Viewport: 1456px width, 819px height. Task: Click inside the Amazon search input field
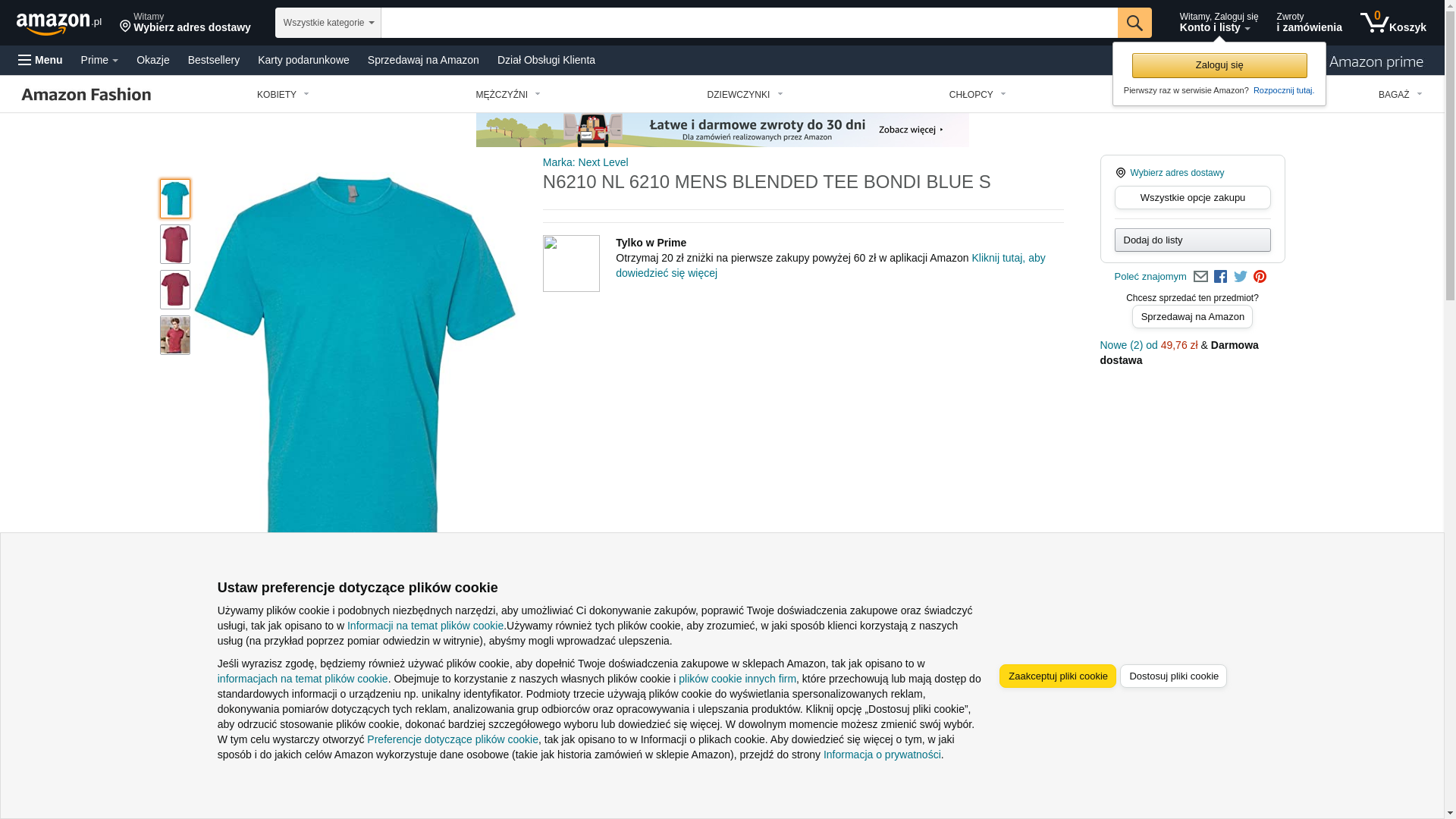click(749, 23)
